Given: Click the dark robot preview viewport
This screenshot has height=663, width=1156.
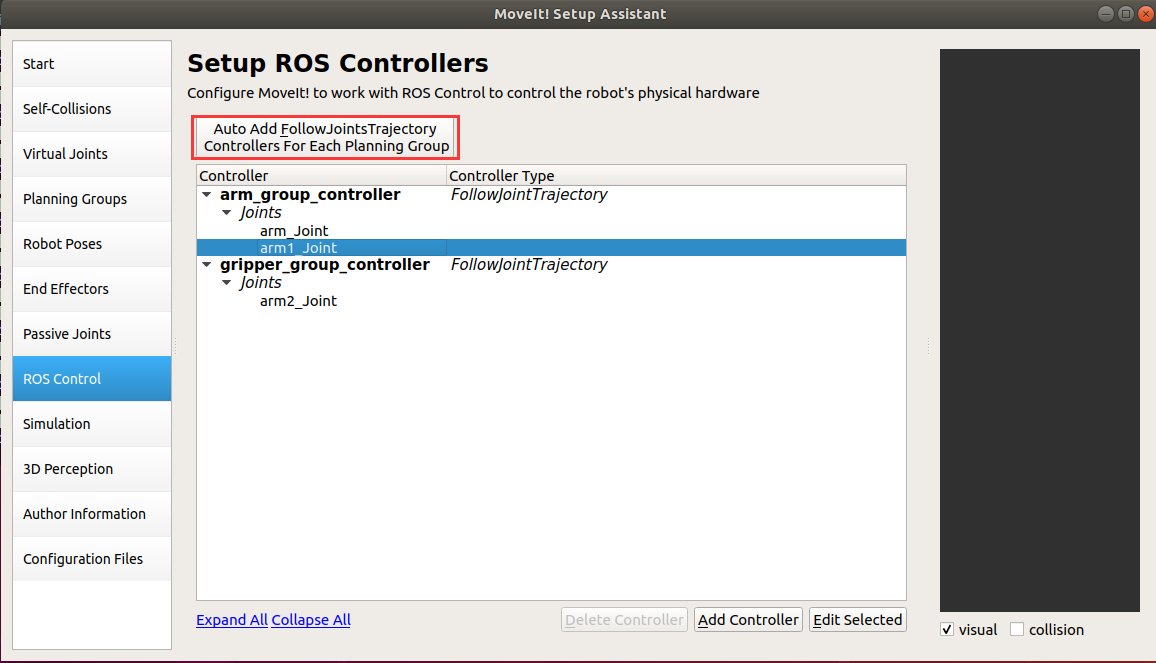Looking at the screenshot, I should coord(1040,330).
